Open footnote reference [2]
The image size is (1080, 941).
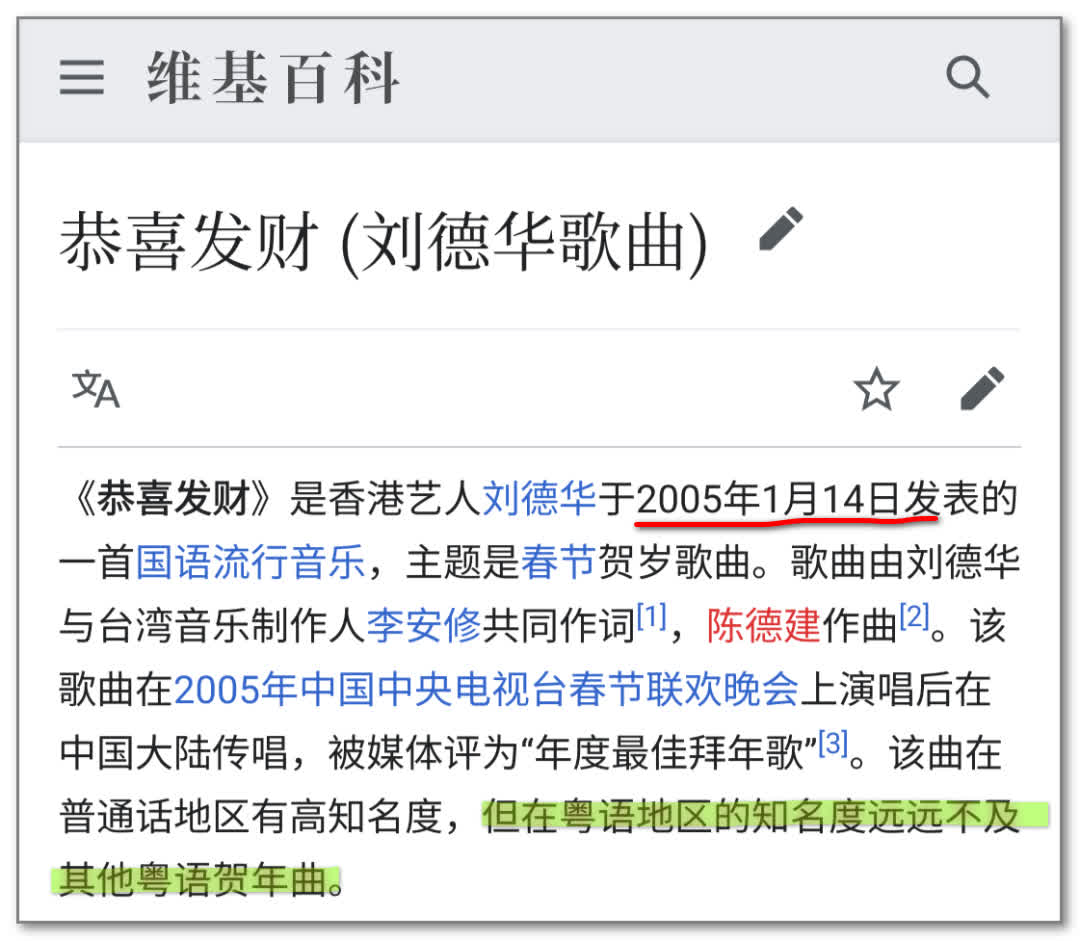913,618
